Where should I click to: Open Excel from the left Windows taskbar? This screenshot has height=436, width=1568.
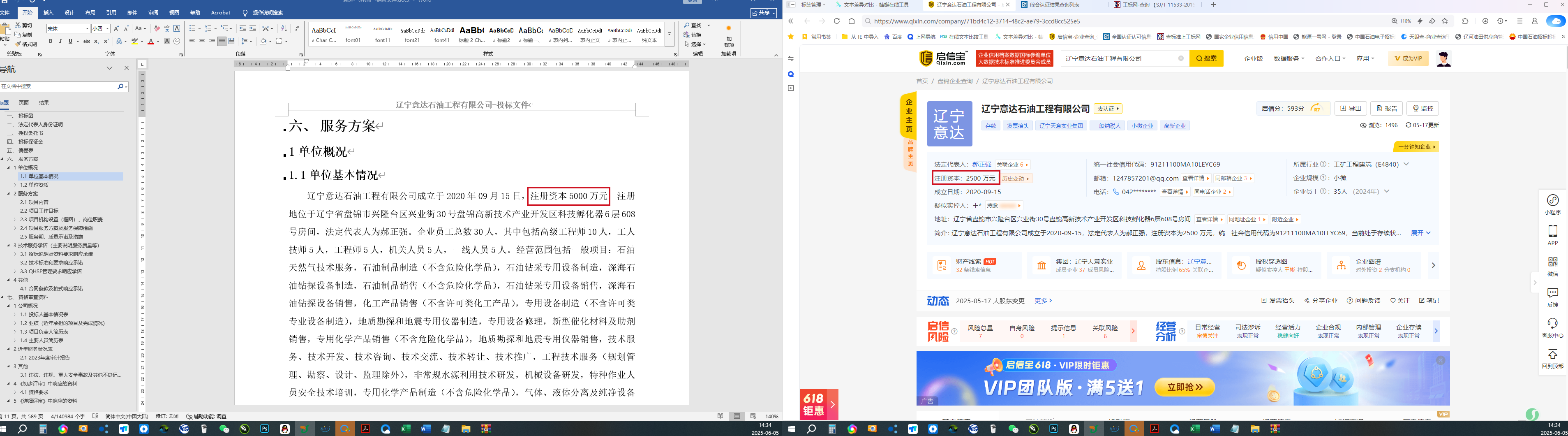[405, 429]
